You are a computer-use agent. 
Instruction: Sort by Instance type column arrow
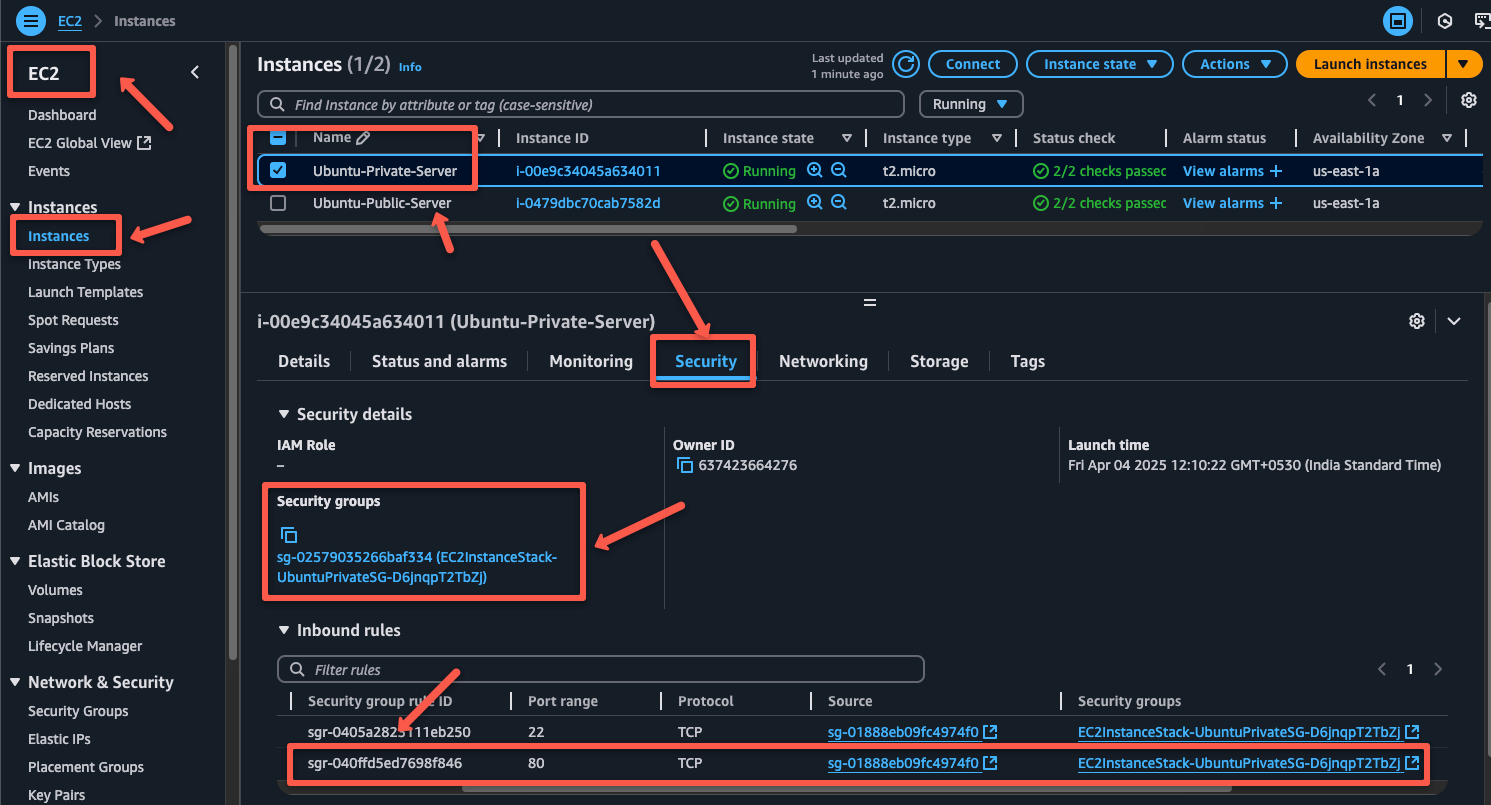pyautogui.click(x=997, y=138)
